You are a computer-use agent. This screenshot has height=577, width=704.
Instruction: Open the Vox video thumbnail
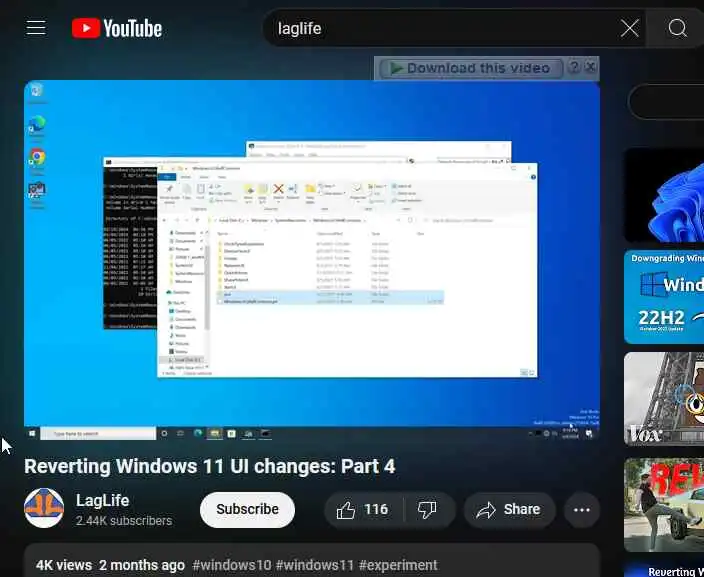tap(664, 399)
